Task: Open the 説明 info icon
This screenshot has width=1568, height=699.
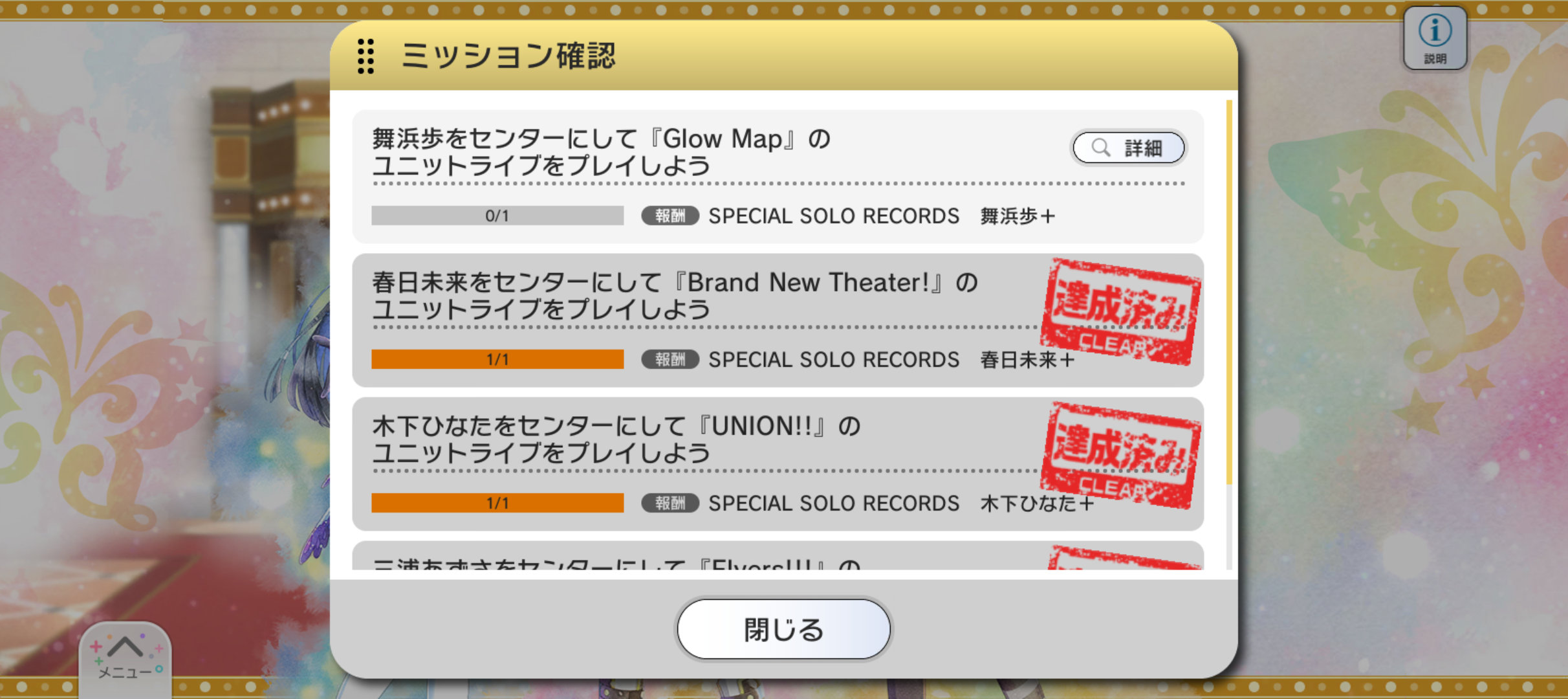Action: 1435,38
